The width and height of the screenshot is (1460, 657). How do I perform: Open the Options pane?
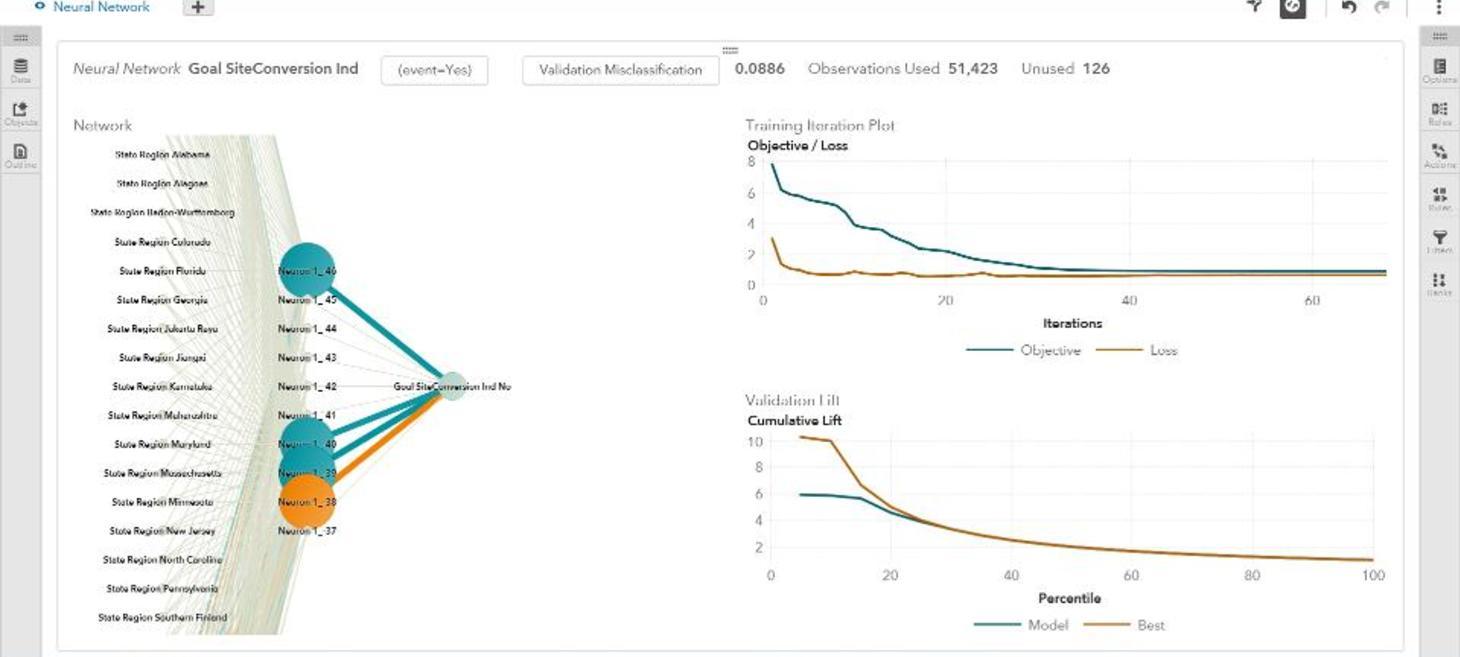(1439, 70)
